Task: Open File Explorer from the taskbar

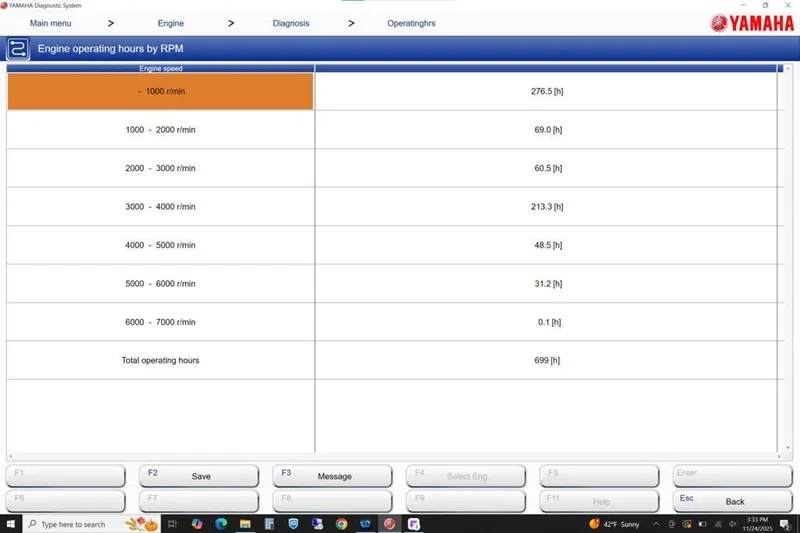Action: [x=245, y=523]
